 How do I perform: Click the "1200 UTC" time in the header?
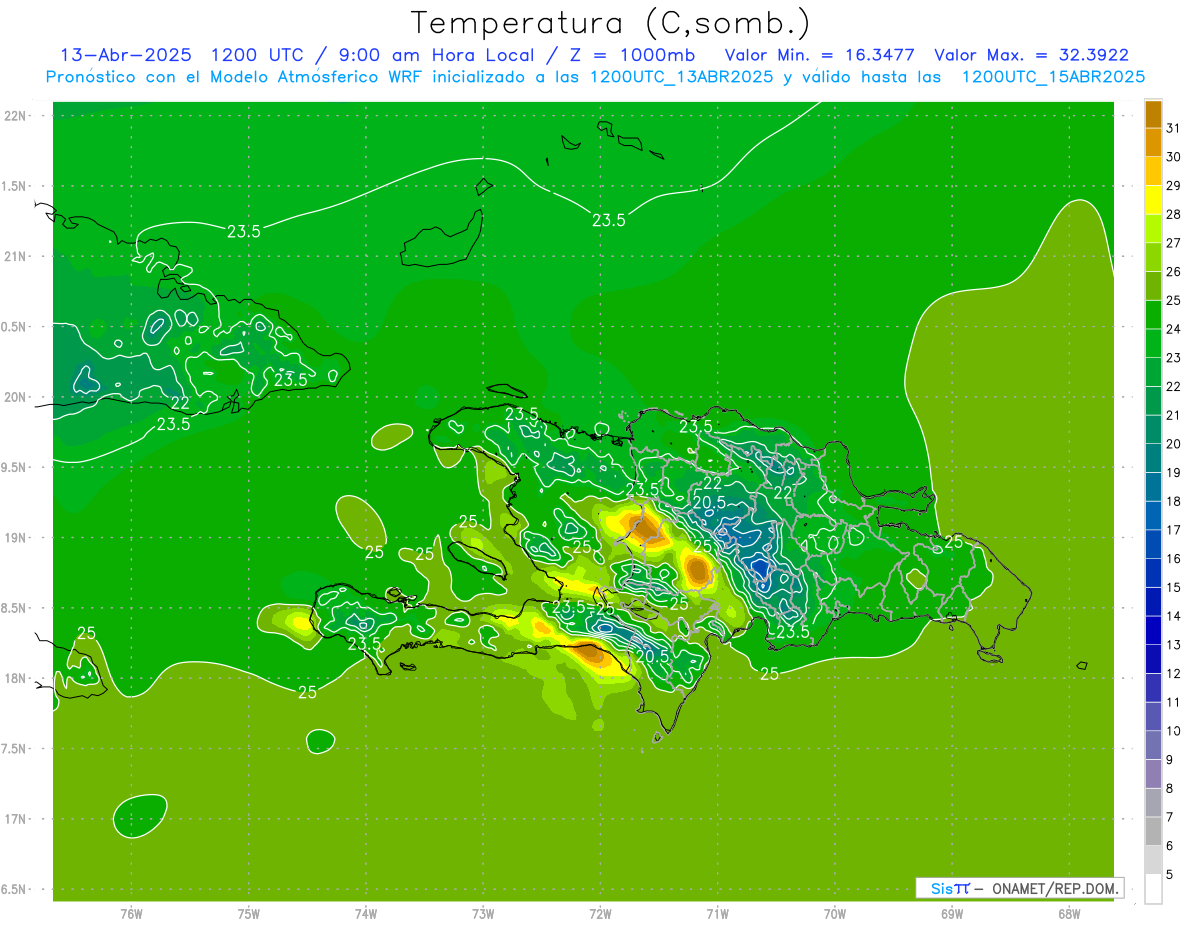257,55
